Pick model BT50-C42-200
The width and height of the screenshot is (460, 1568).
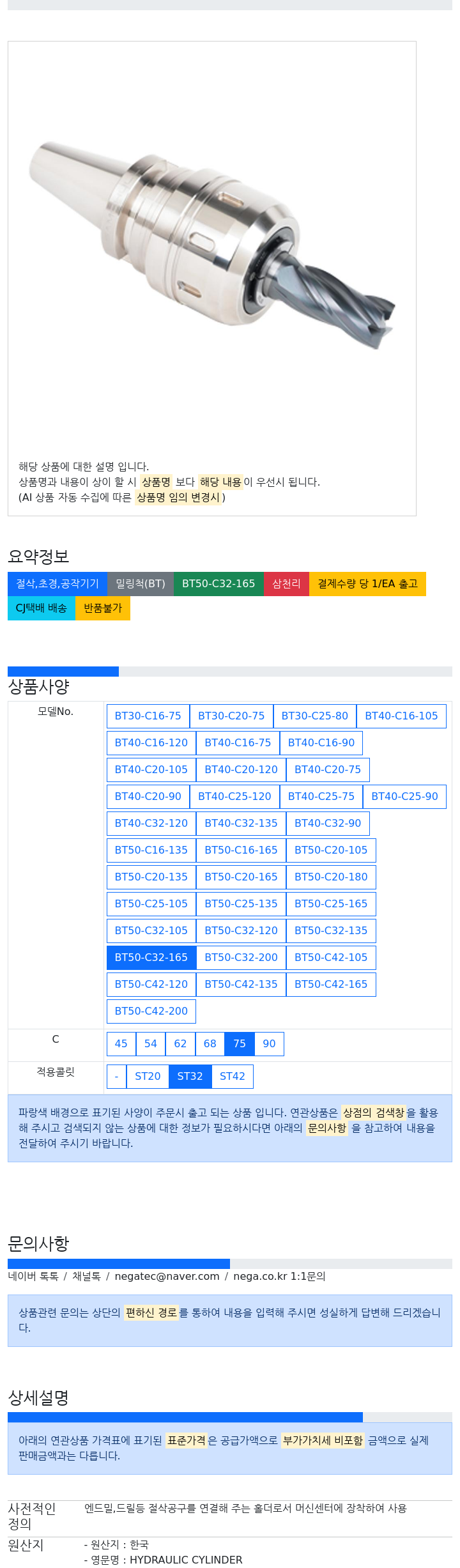pos(151,1011)
